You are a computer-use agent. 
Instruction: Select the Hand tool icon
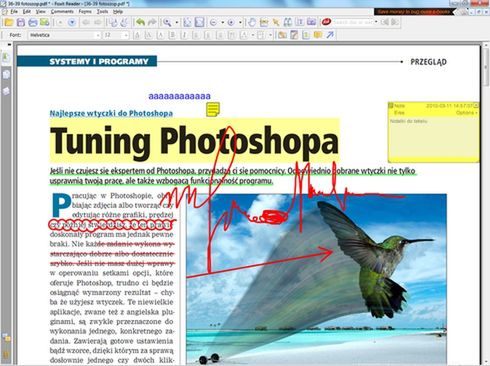[252, 22]
